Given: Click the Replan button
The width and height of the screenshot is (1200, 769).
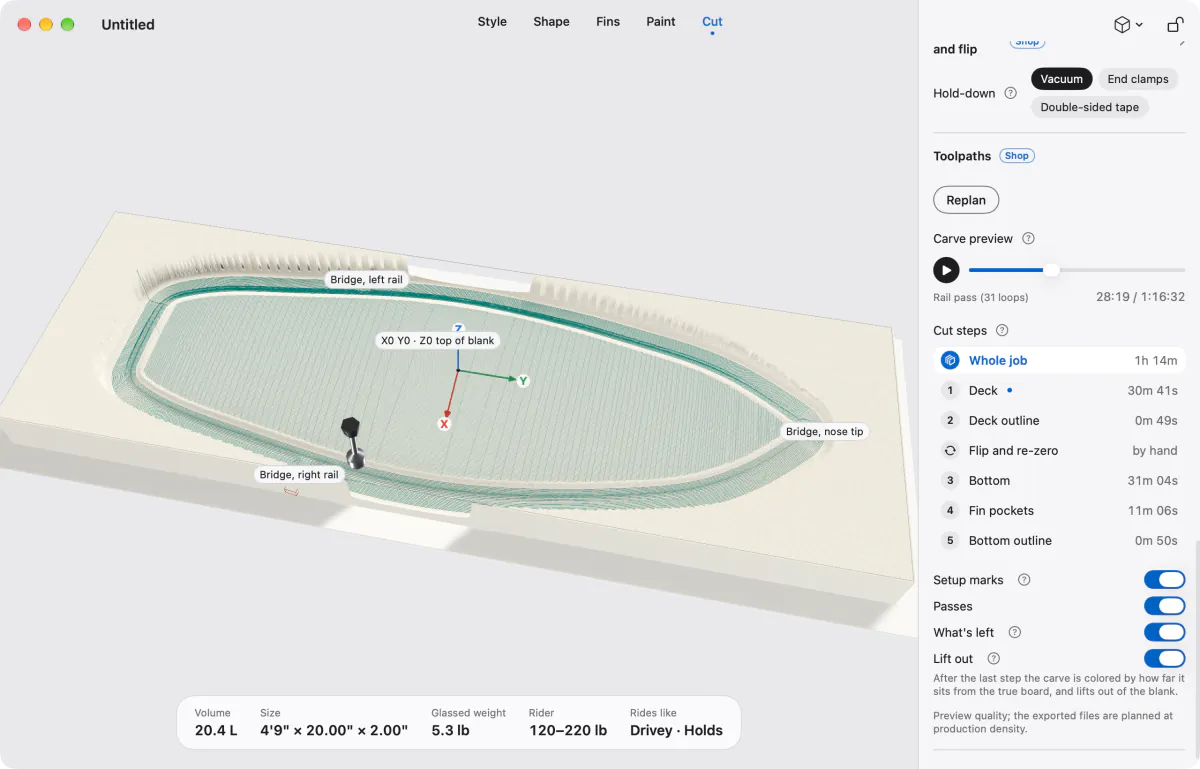Looking at the screenshot, I should pos(966,200).
